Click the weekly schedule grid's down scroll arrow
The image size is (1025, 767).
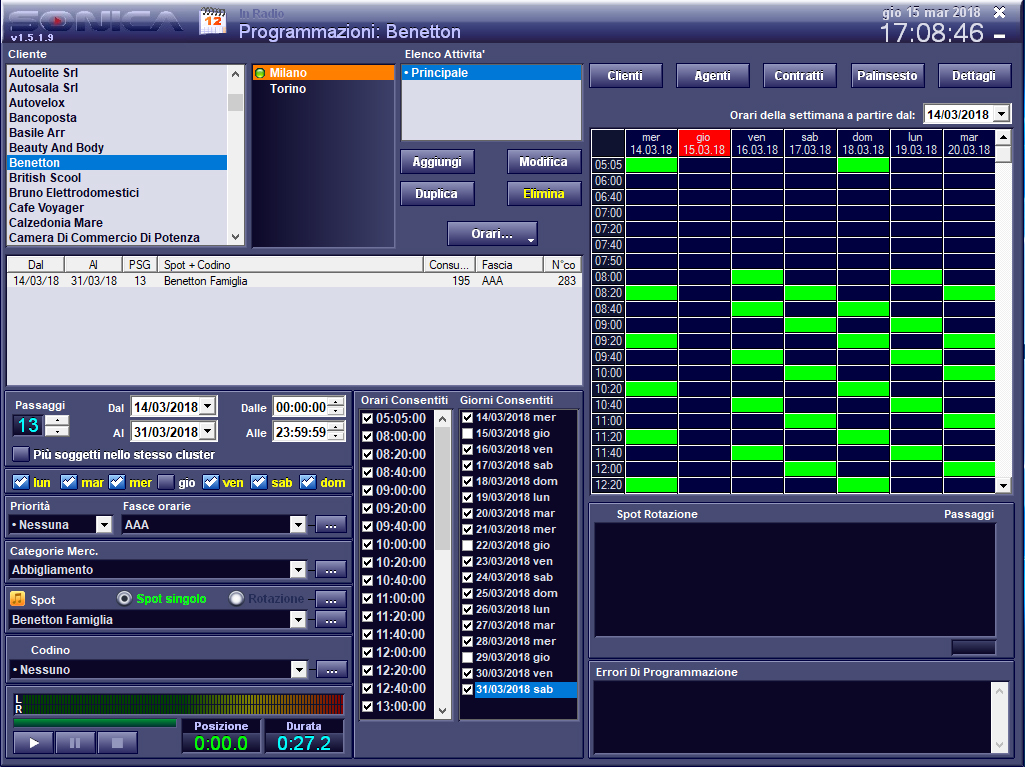click(x=1003, y=485)
